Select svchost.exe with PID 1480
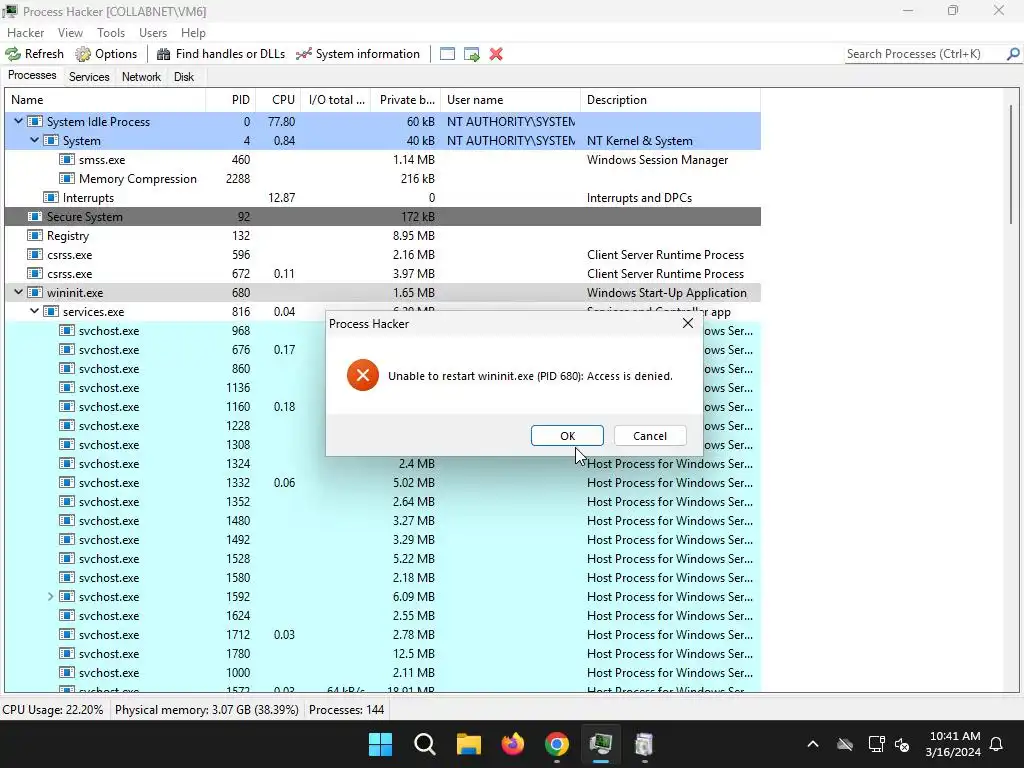Screen dimensions: 1024x768 tap(383, 520)
